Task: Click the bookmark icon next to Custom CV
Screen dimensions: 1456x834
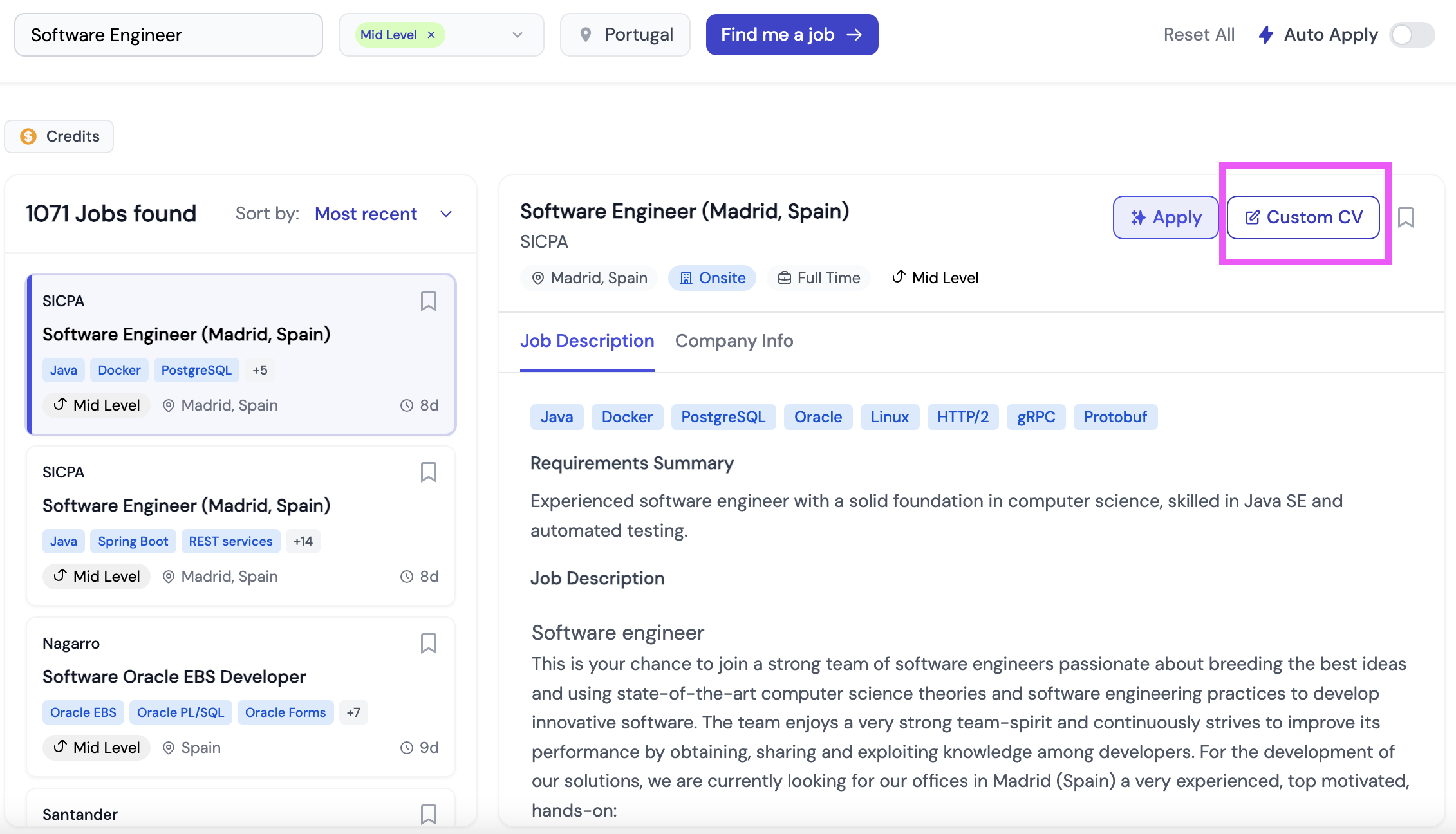Action: (x=1406, y=218)
